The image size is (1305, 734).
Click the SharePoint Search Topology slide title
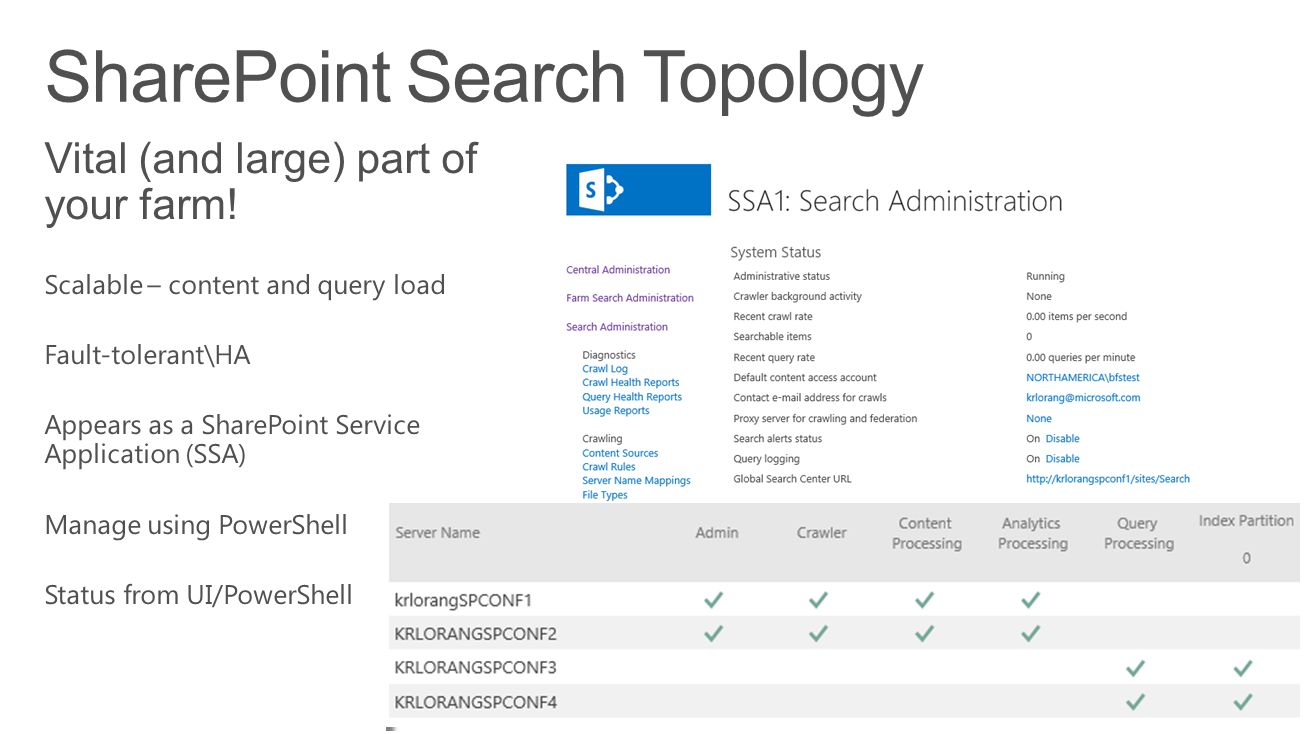484,79
